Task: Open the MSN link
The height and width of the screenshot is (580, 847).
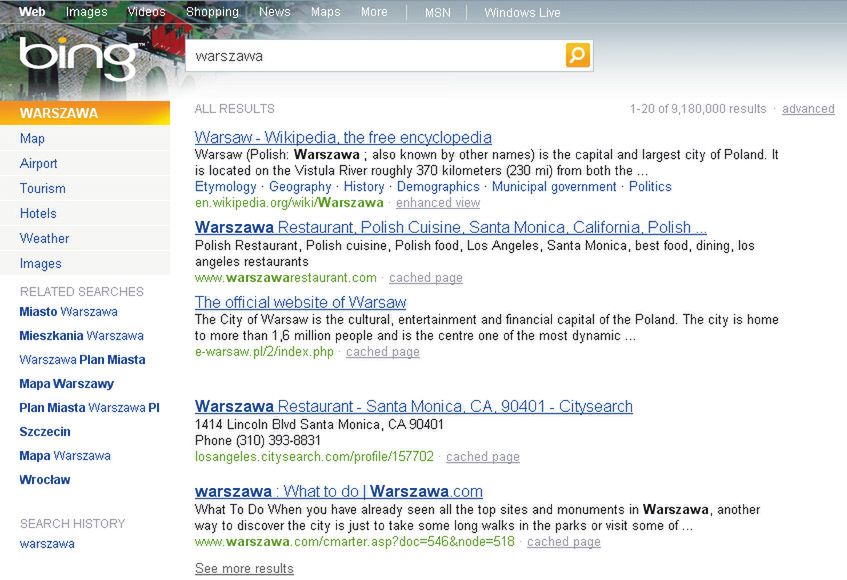Action: (438, 12)
